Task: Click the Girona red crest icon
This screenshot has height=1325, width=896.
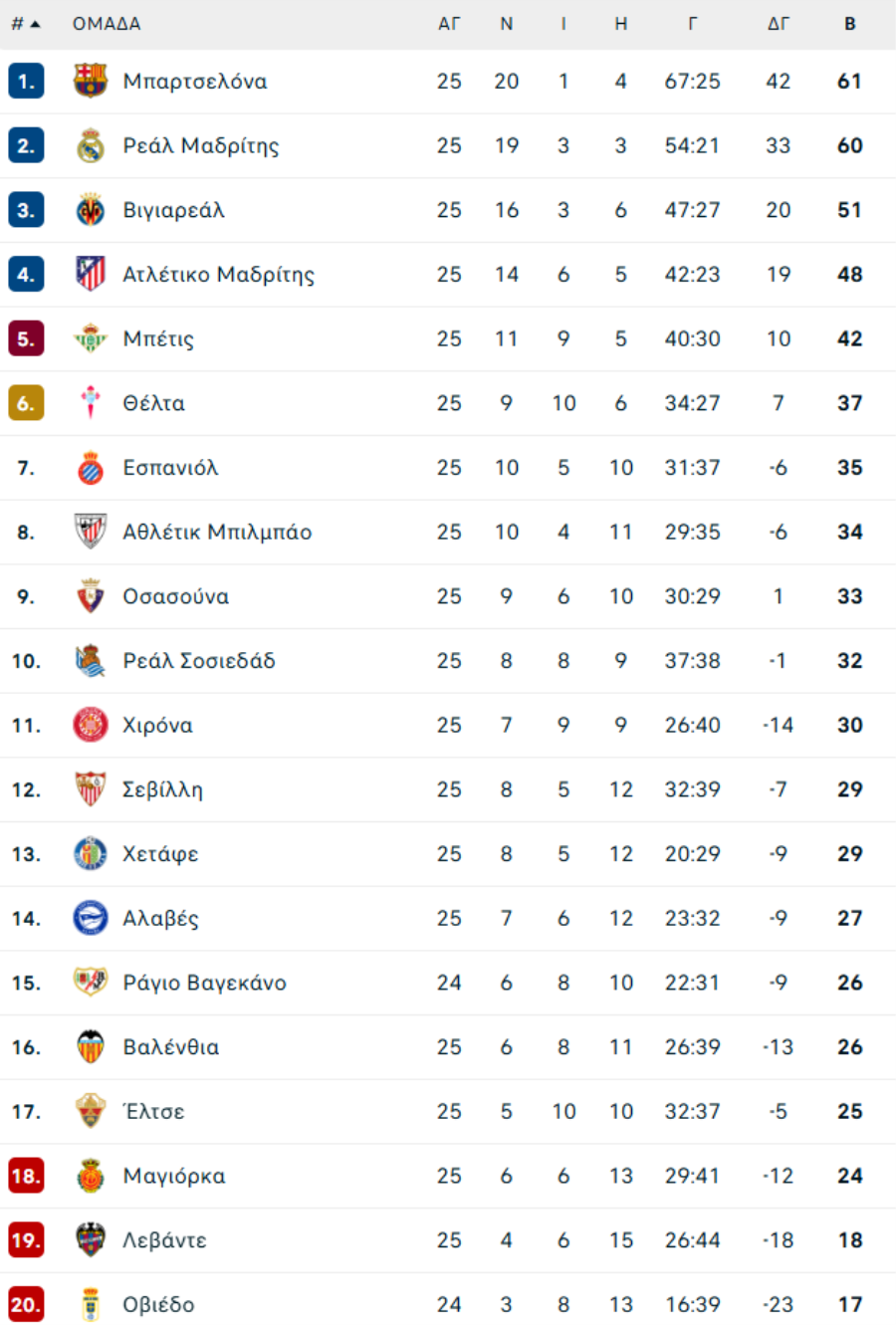Action: 91,725
